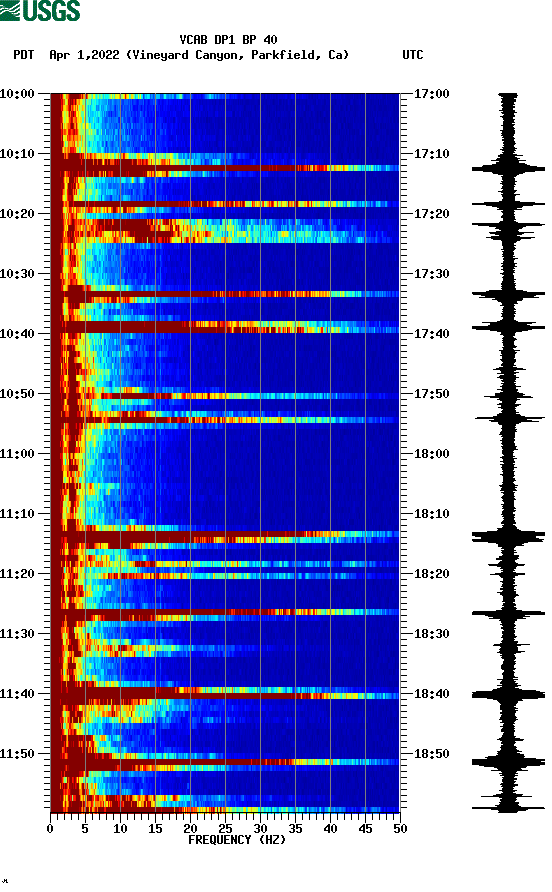552x892 pixels.
Task: Click the '10:00' PDT time label
Action: [18, 93]
